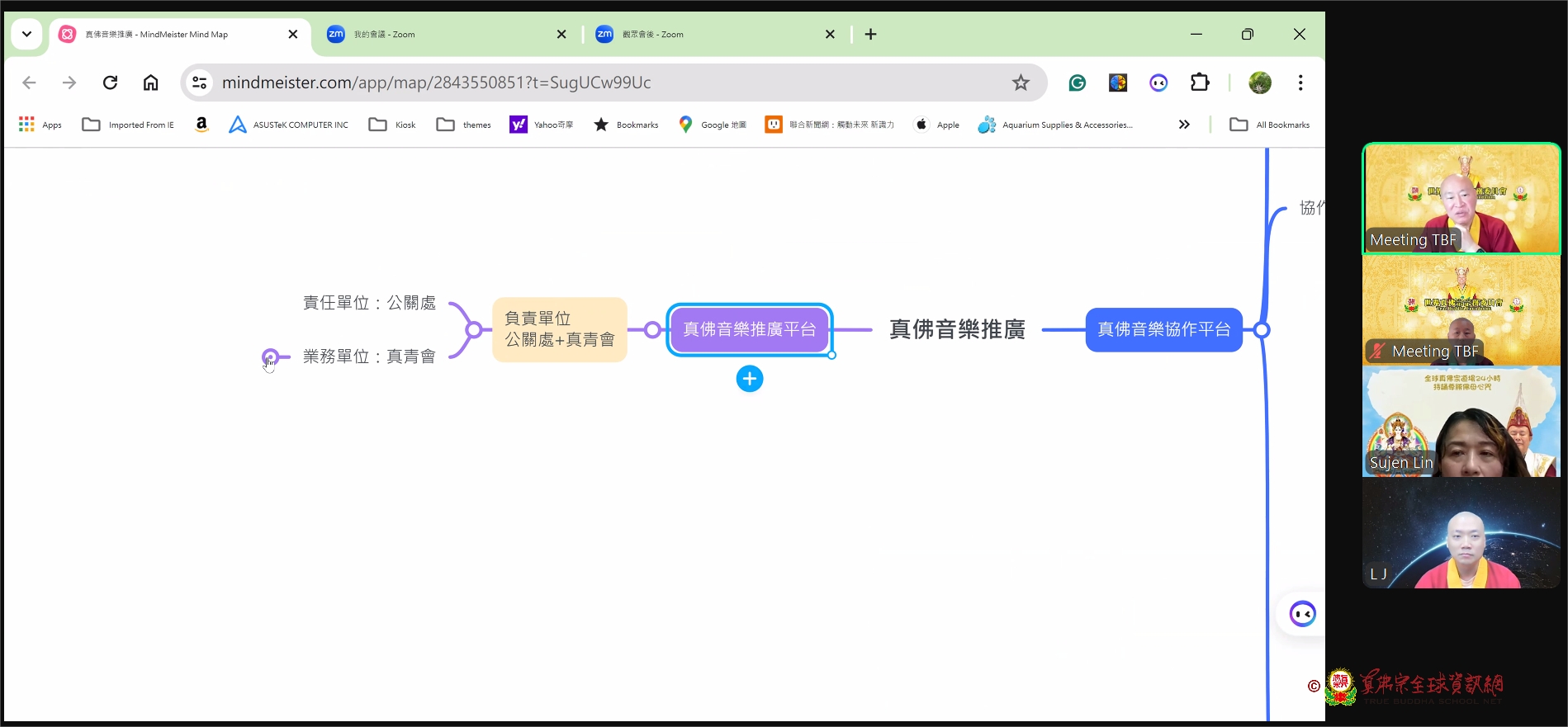Collapse the 真佛音樂推廣平台 branch circle
Screen dimensions: 1568x727
652,330
